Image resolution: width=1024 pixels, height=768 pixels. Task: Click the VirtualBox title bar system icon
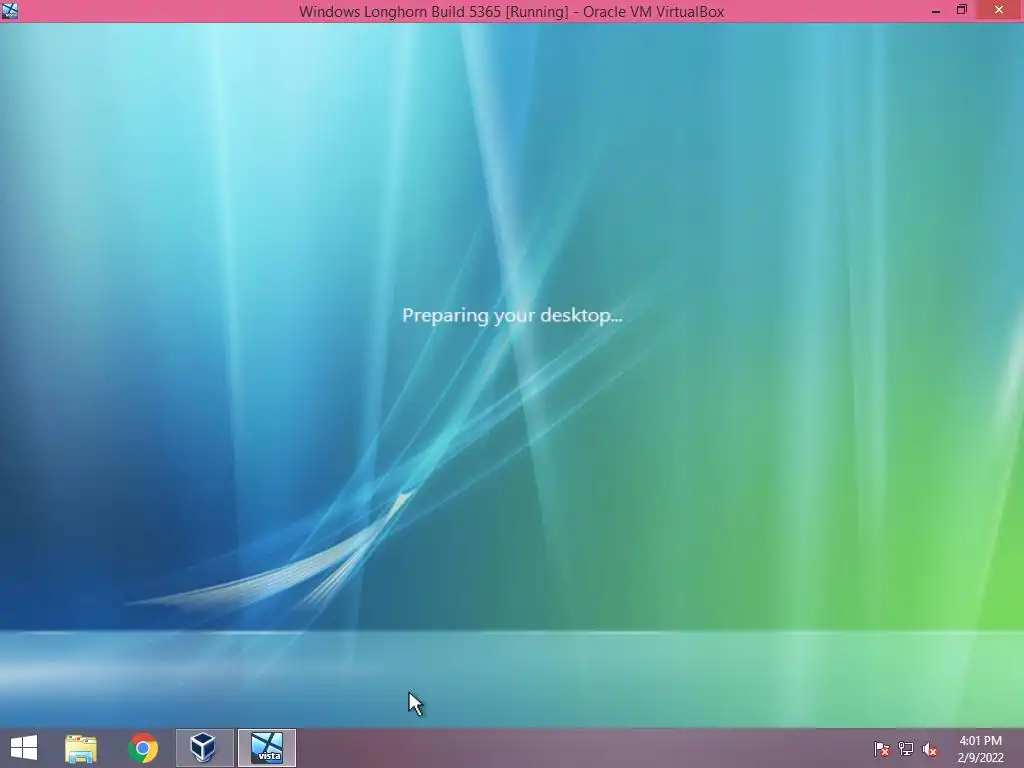[x=10, y=10]
